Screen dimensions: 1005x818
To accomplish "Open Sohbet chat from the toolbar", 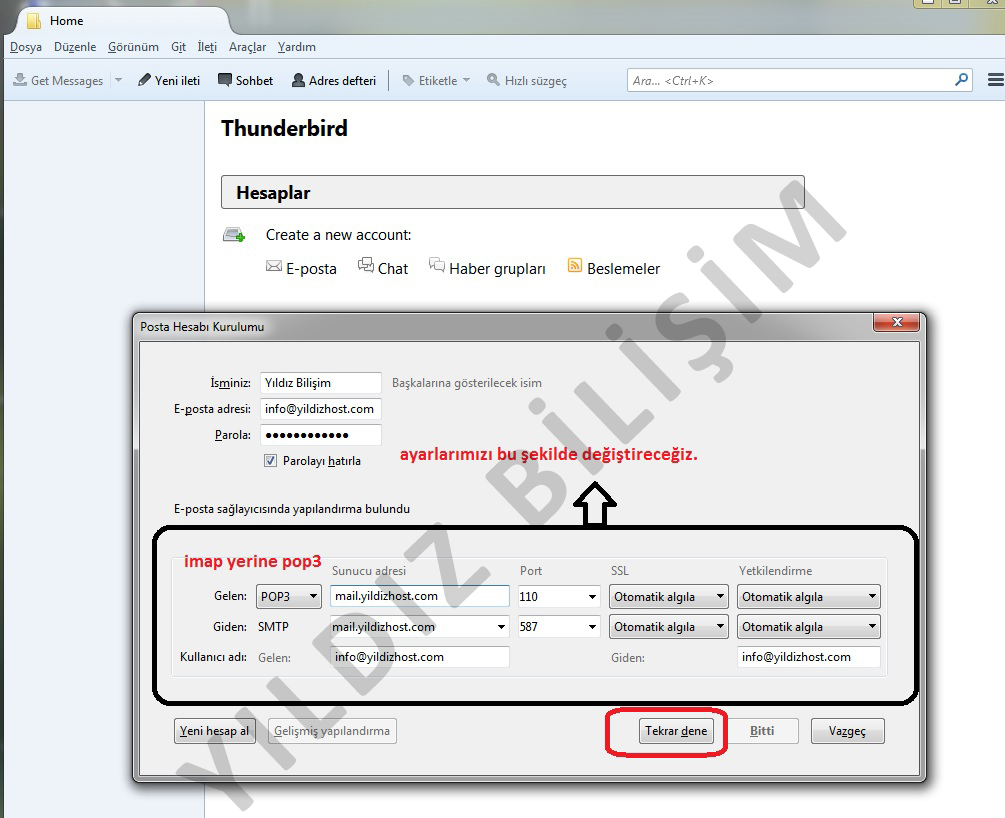I will point(245,80).
